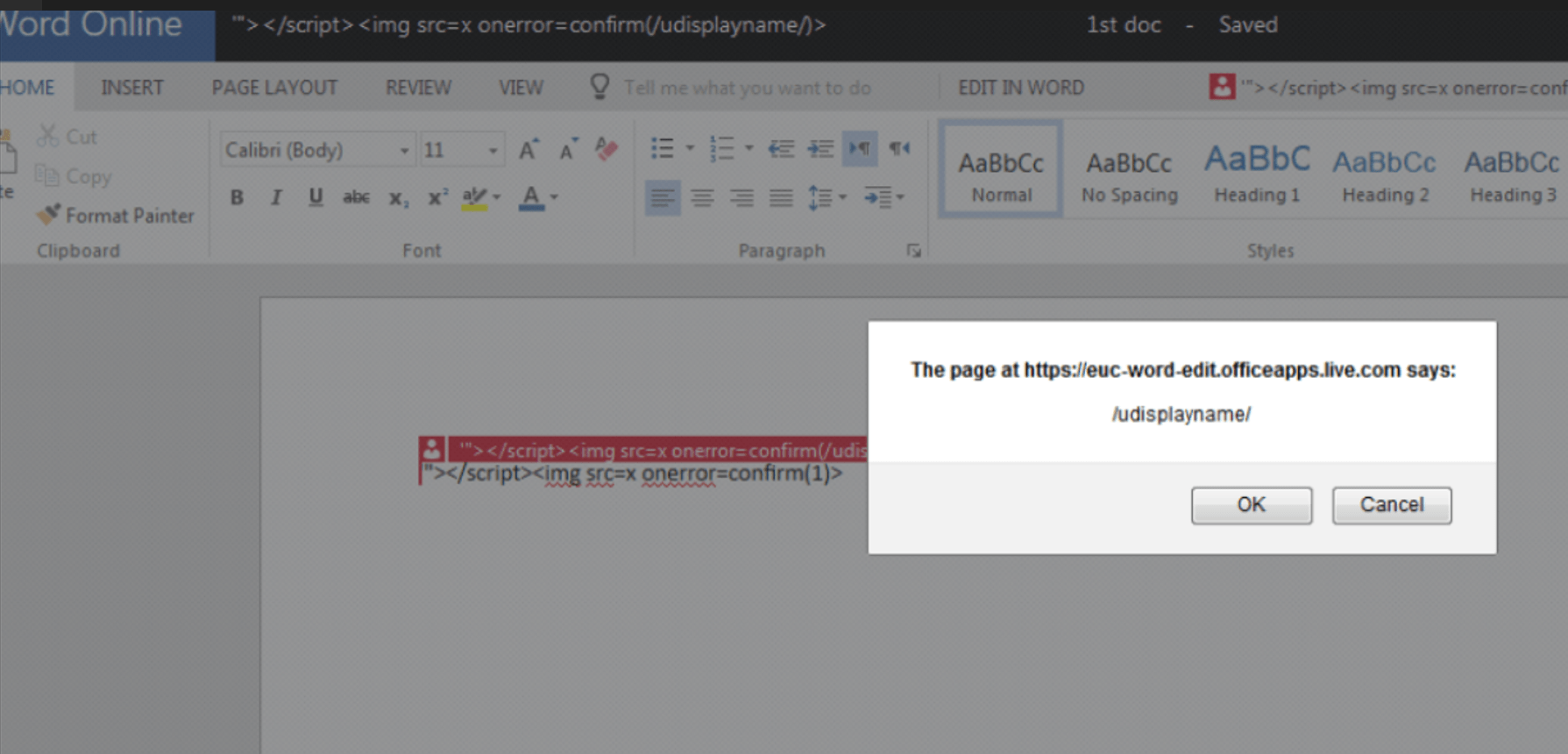1568x754 pixels.
Task: Toggle superscript formatting
Action: [438, 197]
